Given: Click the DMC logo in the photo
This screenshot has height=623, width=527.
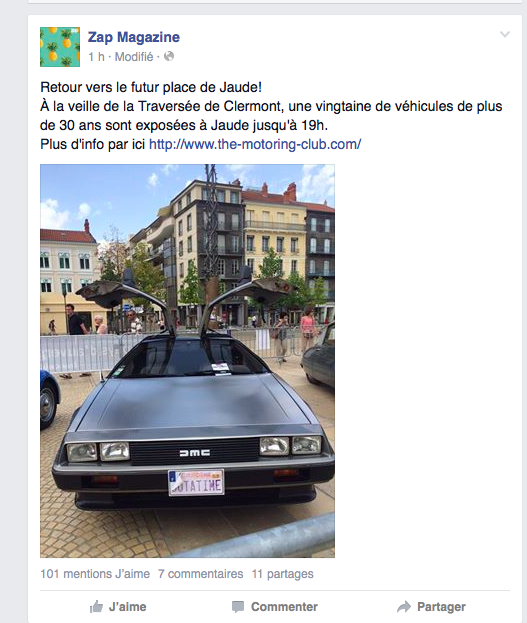Looking at the screenshot, I should pos(195,453).
